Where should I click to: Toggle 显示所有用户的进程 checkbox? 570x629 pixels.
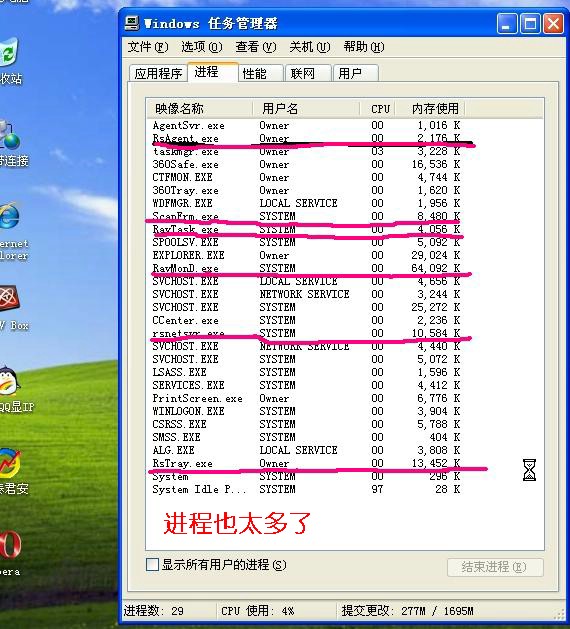click(152, 565)
